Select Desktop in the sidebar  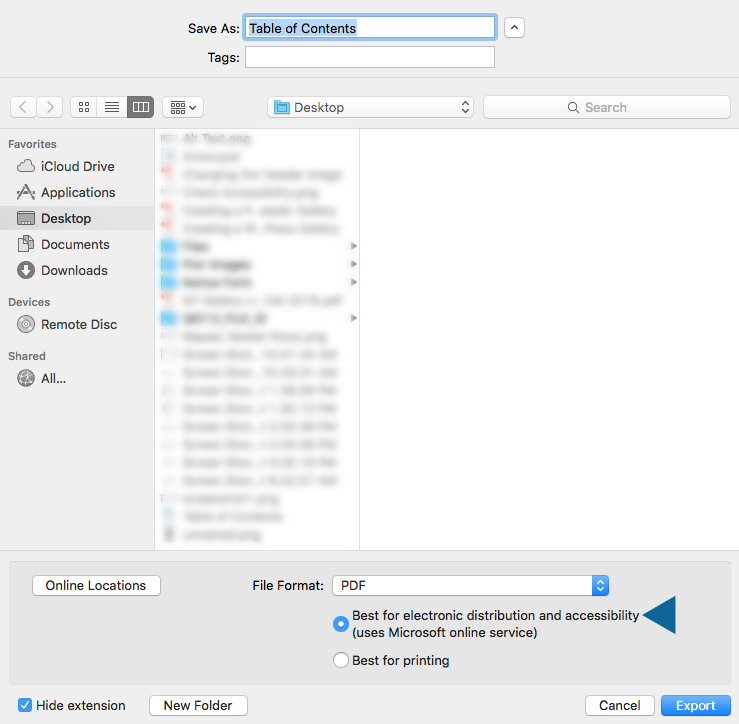77,218
